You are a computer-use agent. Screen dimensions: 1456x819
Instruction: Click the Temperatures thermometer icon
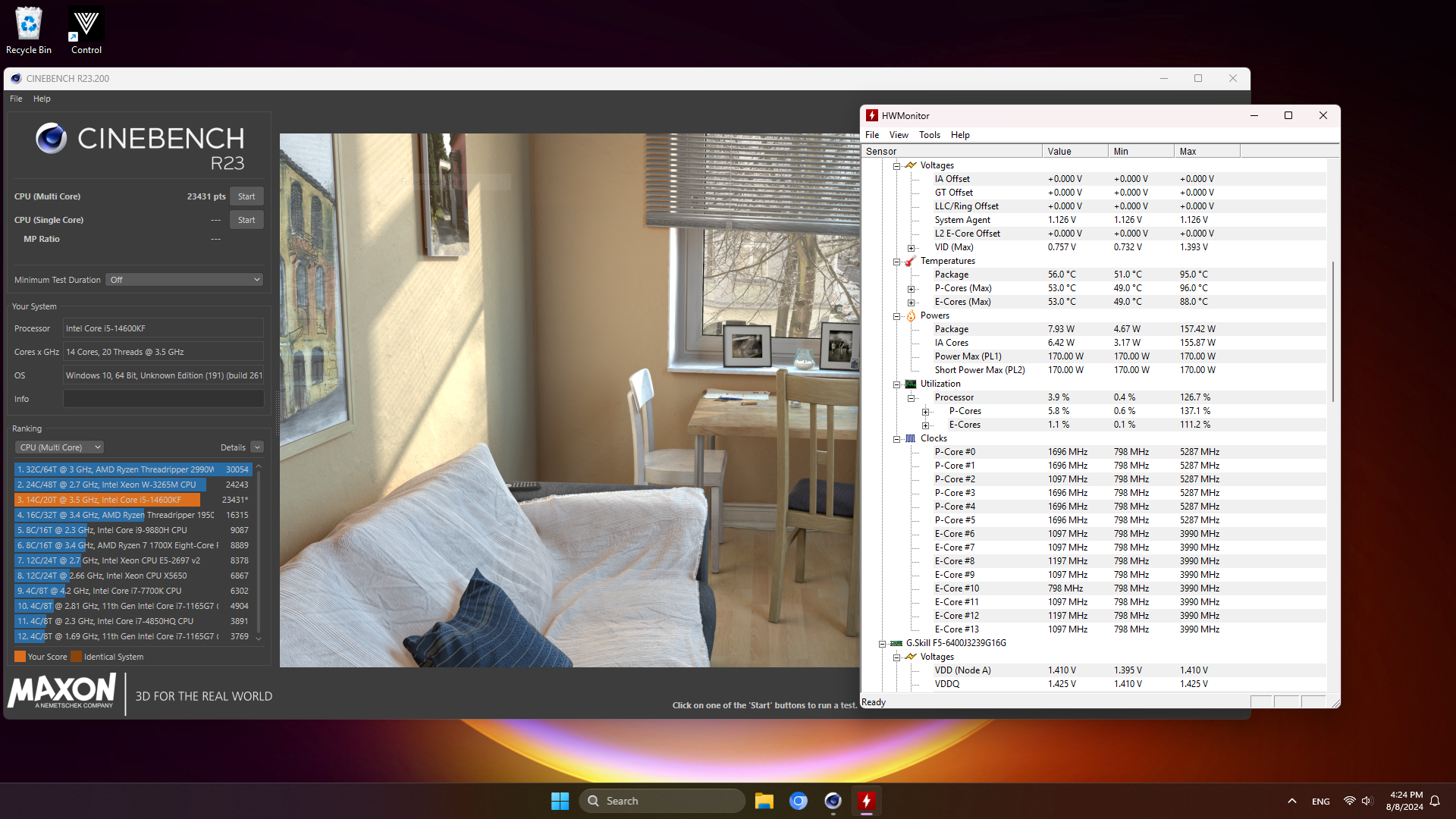[911, 261]
